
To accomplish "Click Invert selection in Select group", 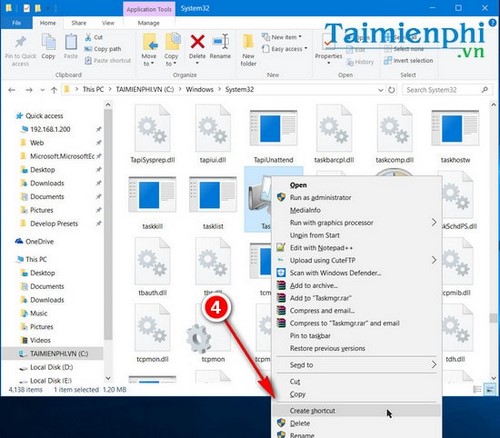I will (408, 61).
